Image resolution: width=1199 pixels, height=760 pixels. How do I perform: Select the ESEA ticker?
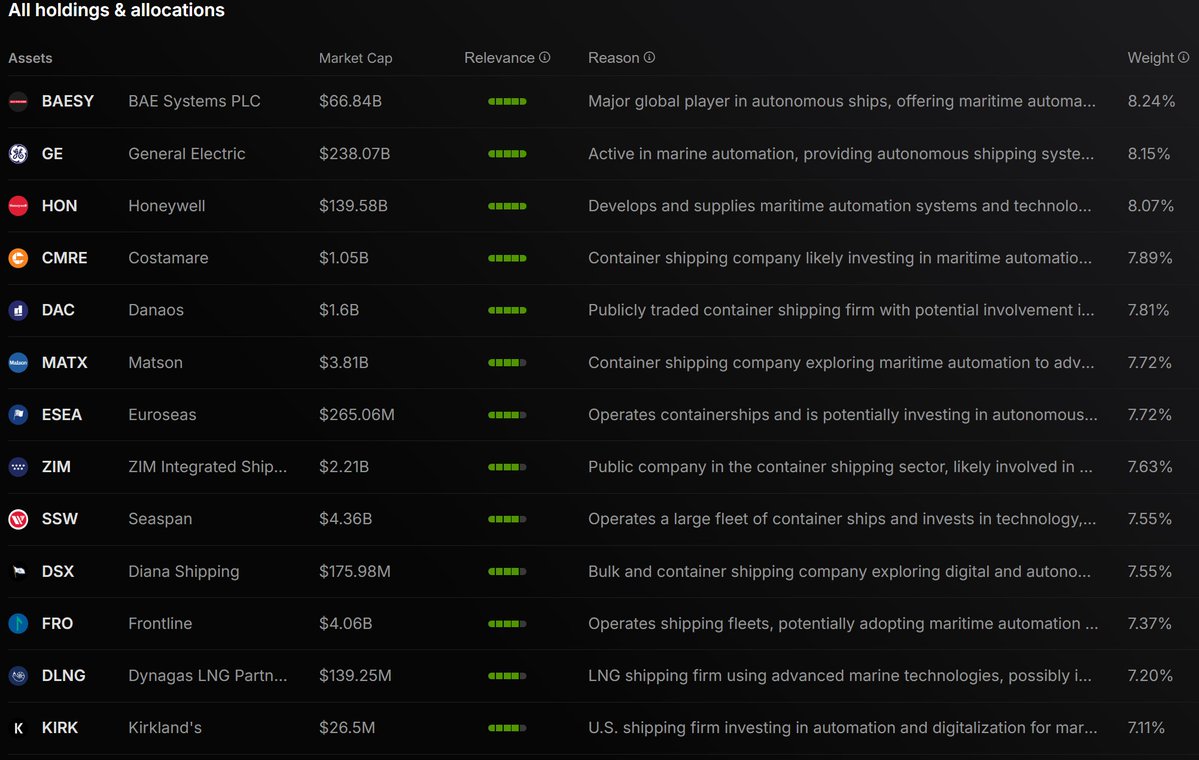pos(62,414)
